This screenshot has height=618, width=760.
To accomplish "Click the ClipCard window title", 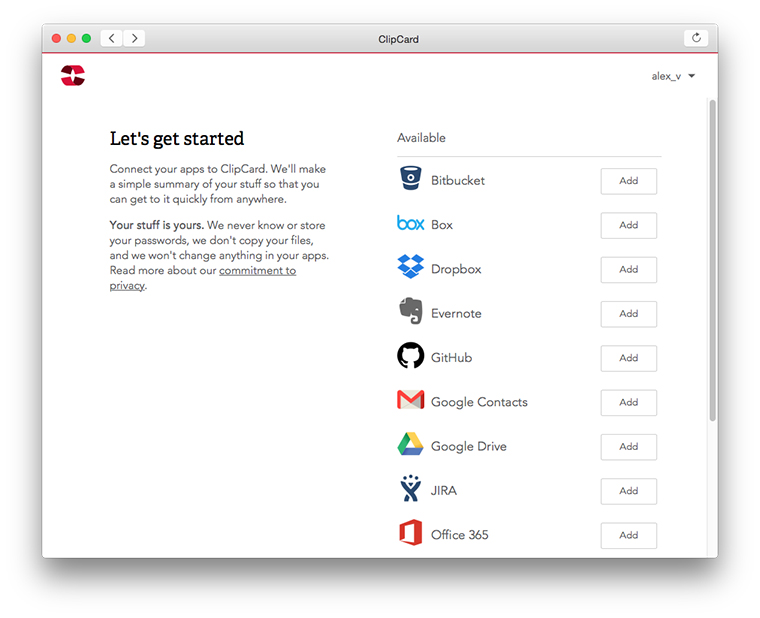I will [398, 39].
